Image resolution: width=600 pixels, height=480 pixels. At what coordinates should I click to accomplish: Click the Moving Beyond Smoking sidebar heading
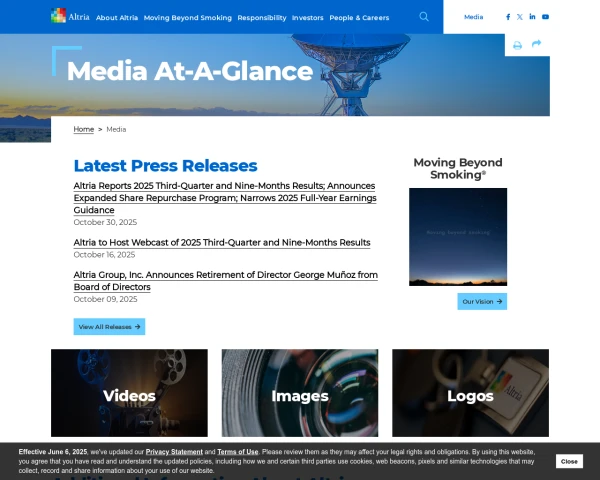click(458, 168)
